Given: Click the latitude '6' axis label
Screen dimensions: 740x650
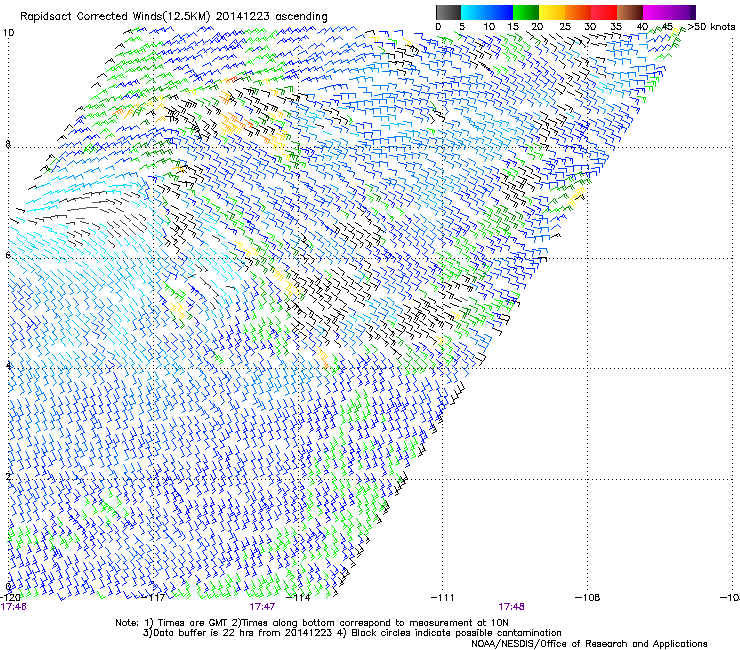Looking at the screenshot, I should click(x=8, y=255).
